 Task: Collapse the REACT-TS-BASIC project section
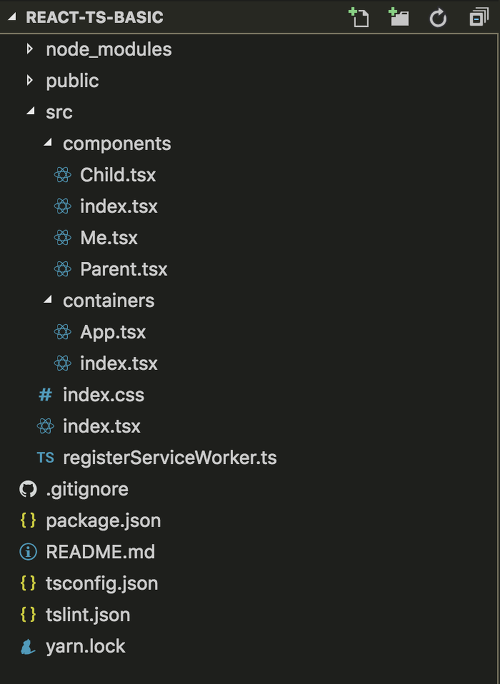tap(12, 17)
